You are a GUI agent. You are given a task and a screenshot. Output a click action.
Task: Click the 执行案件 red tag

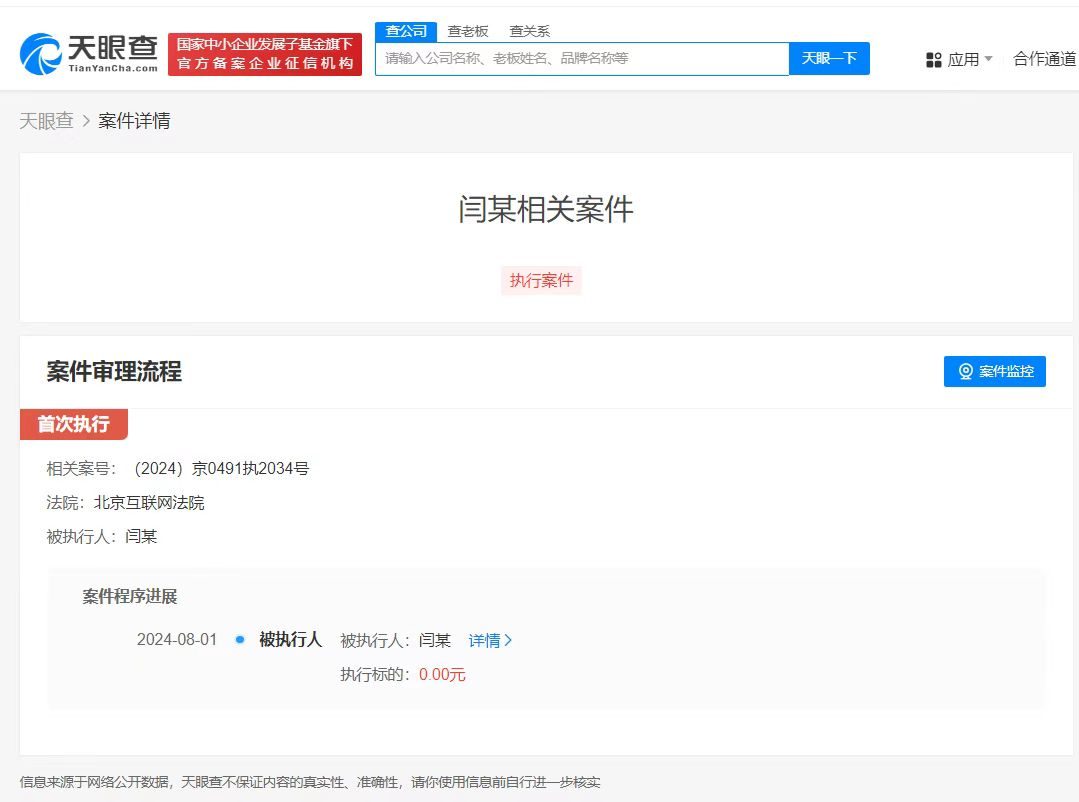(x=541, y=280)
